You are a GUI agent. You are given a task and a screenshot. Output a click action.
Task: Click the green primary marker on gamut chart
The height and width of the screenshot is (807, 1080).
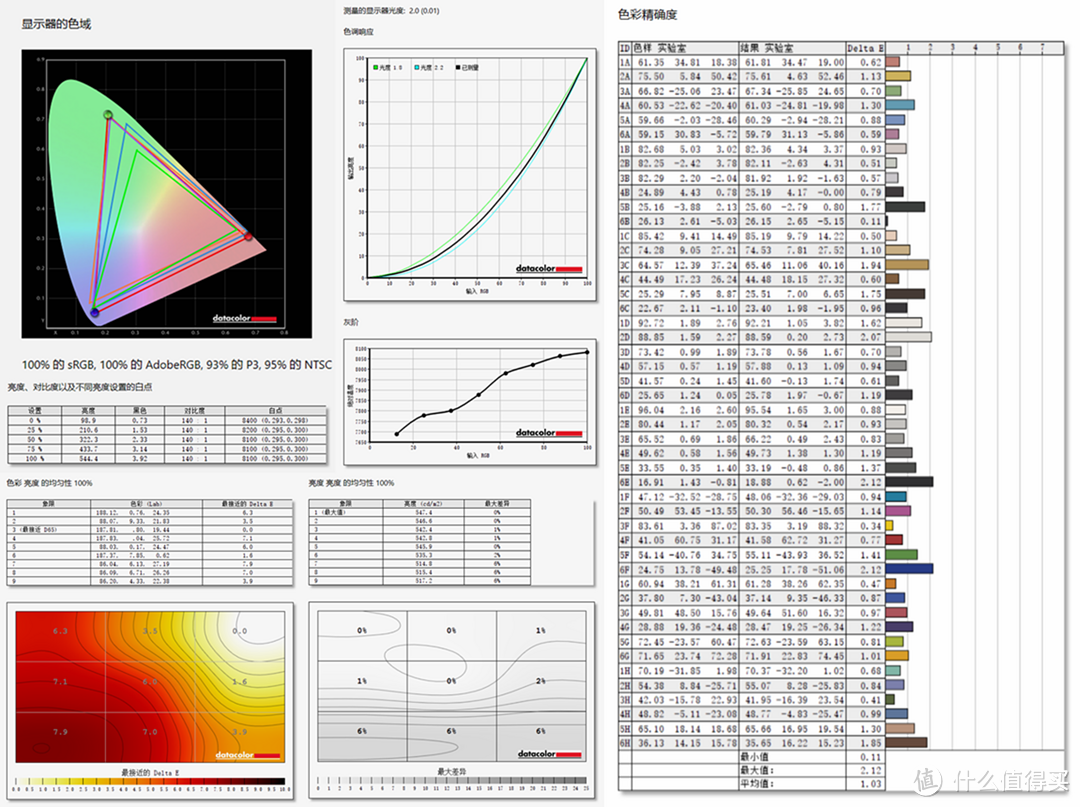(x=108, y=114)
